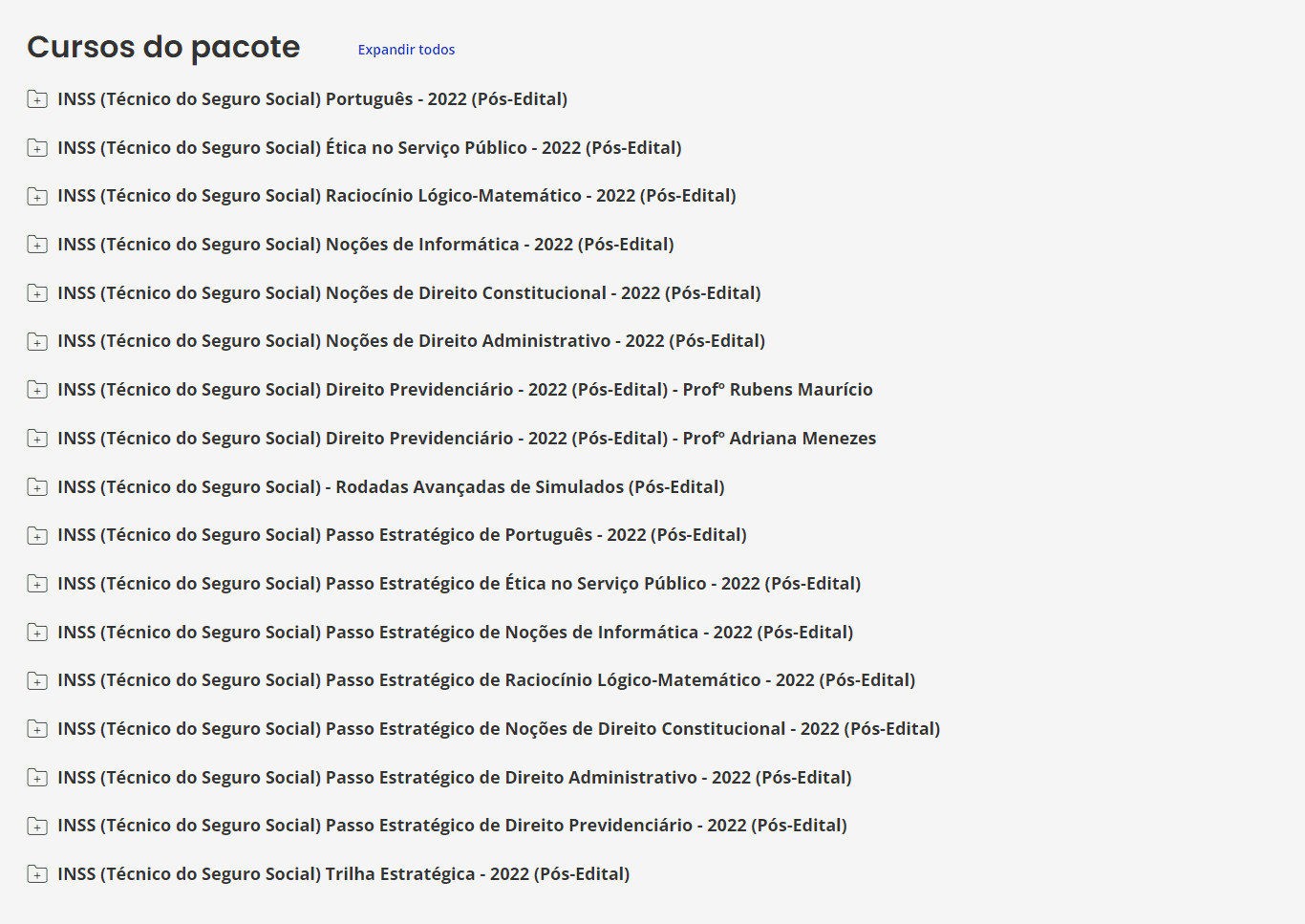
Task: Select 'Passo Estratégico de Noções de Direito Constitucional' text
Action: (x=499, y=729)
